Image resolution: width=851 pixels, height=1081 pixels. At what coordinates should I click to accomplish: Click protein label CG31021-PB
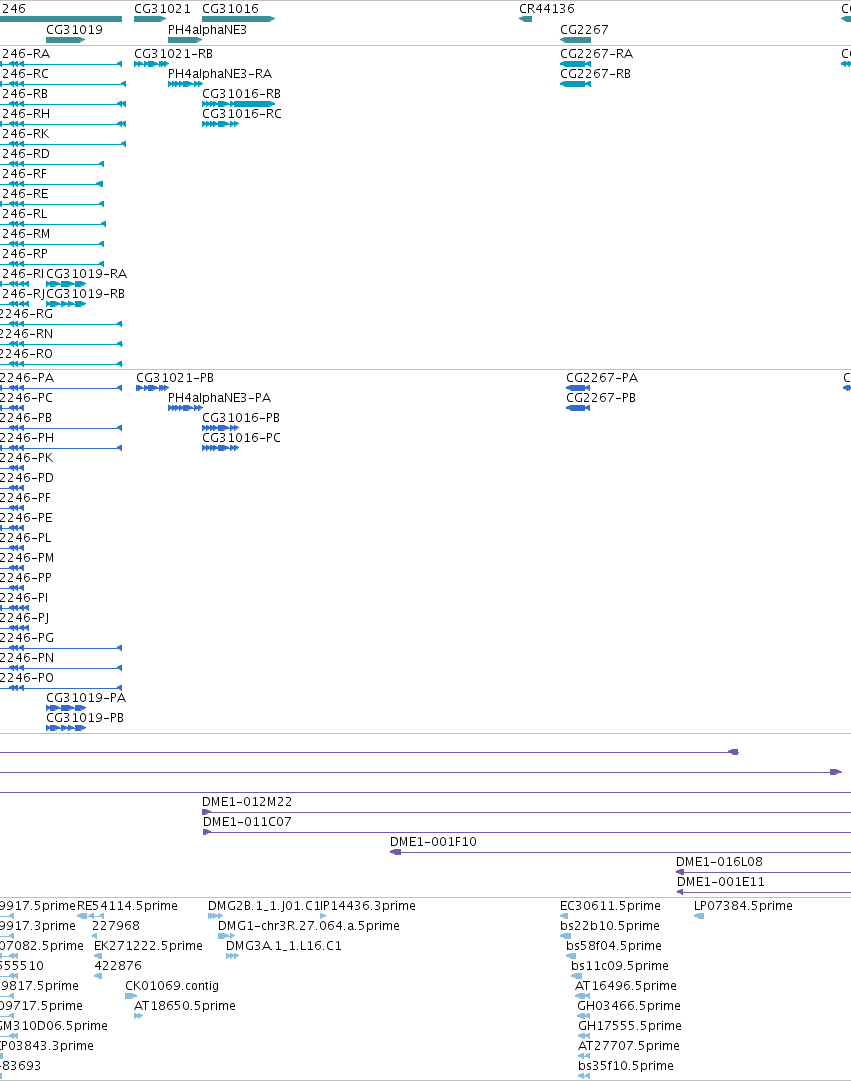[x=174, y=377]
